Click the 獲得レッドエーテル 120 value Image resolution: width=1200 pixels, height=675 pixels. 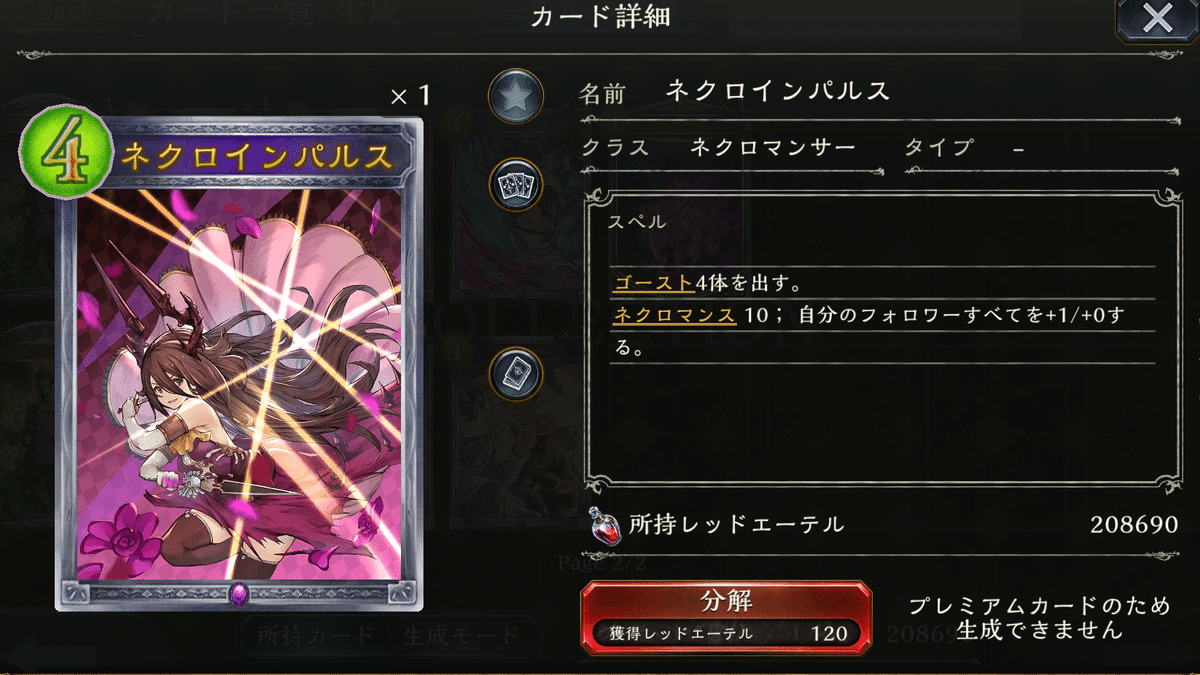pyautogui.click(x=829, y=633)
